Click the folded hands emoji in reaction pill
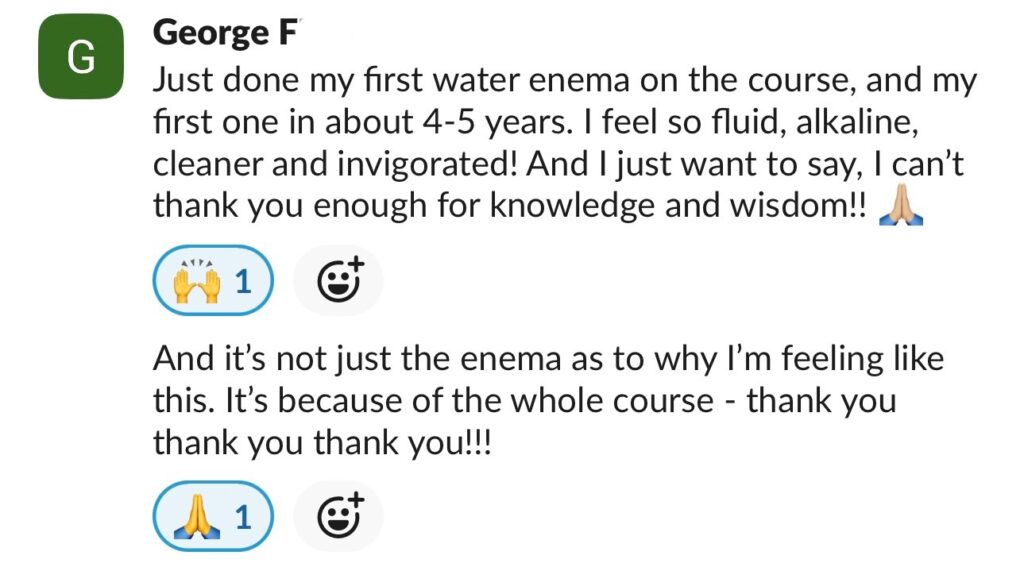This screenshot has height=567, width=1024. point(196,518)
